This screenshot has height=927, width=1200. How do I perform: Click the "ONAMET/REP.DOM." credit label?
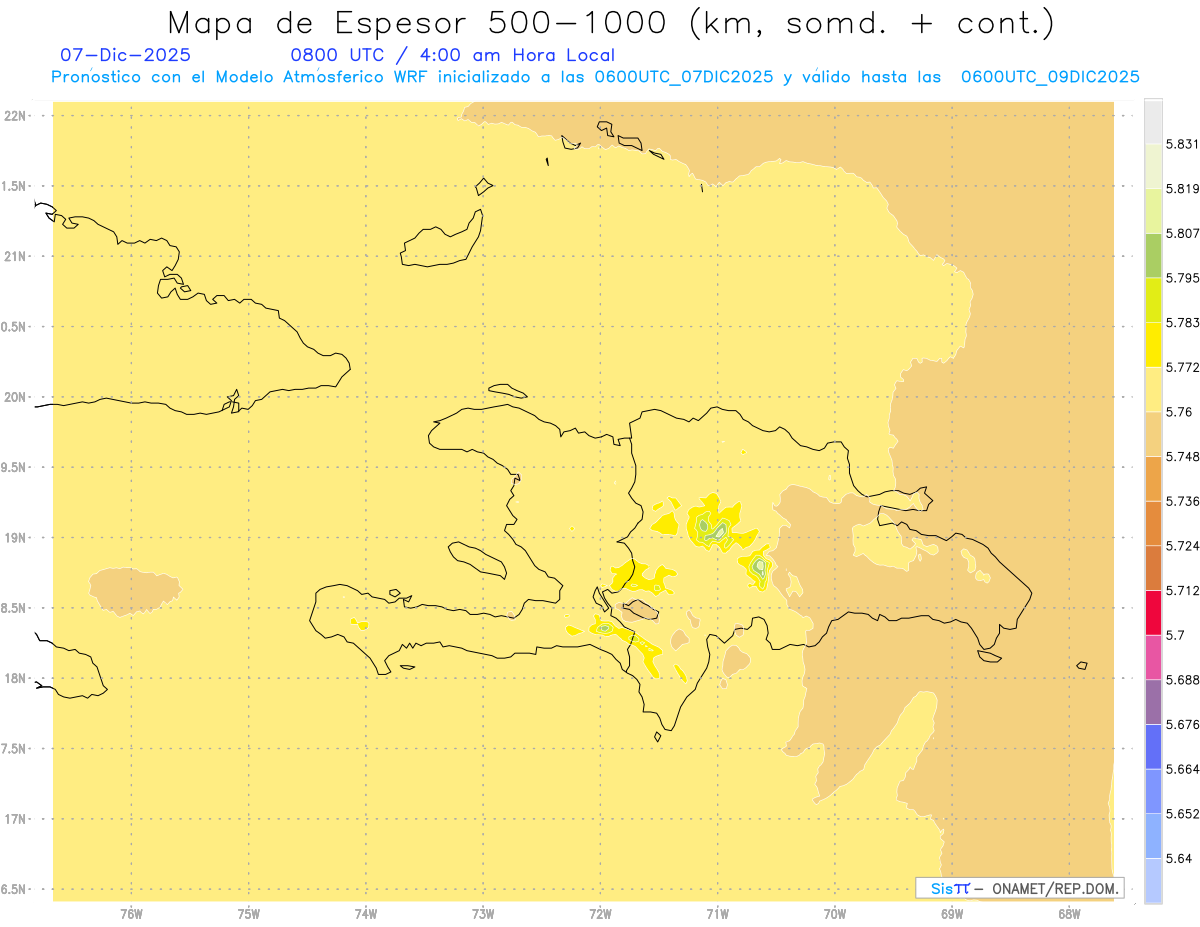(1057, 888)
